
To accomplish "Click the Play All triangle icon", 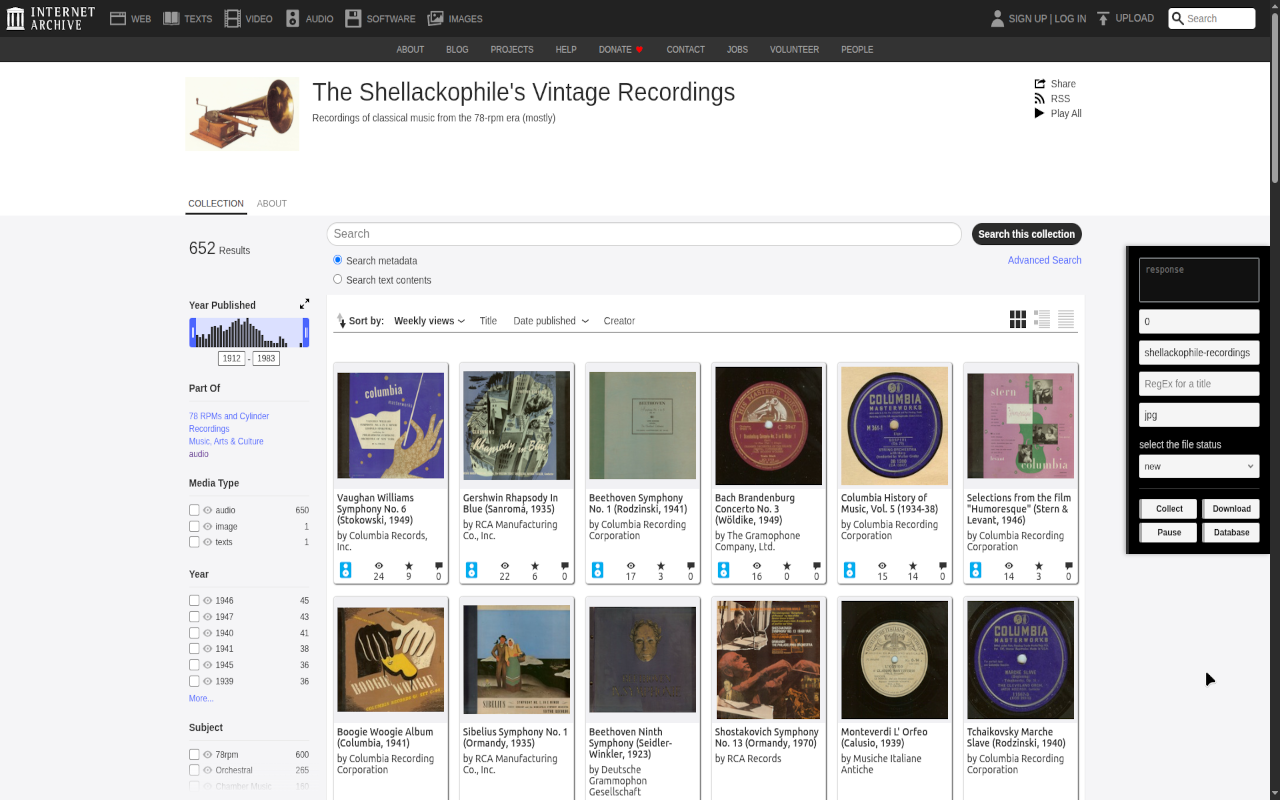I will [1040, 114].
